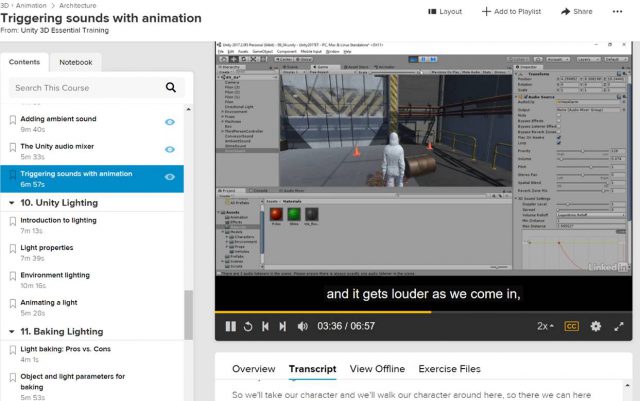Open Animating a light lesson
Image resolution: width=640 pixels, height=401 pixels.
[49, 303]
